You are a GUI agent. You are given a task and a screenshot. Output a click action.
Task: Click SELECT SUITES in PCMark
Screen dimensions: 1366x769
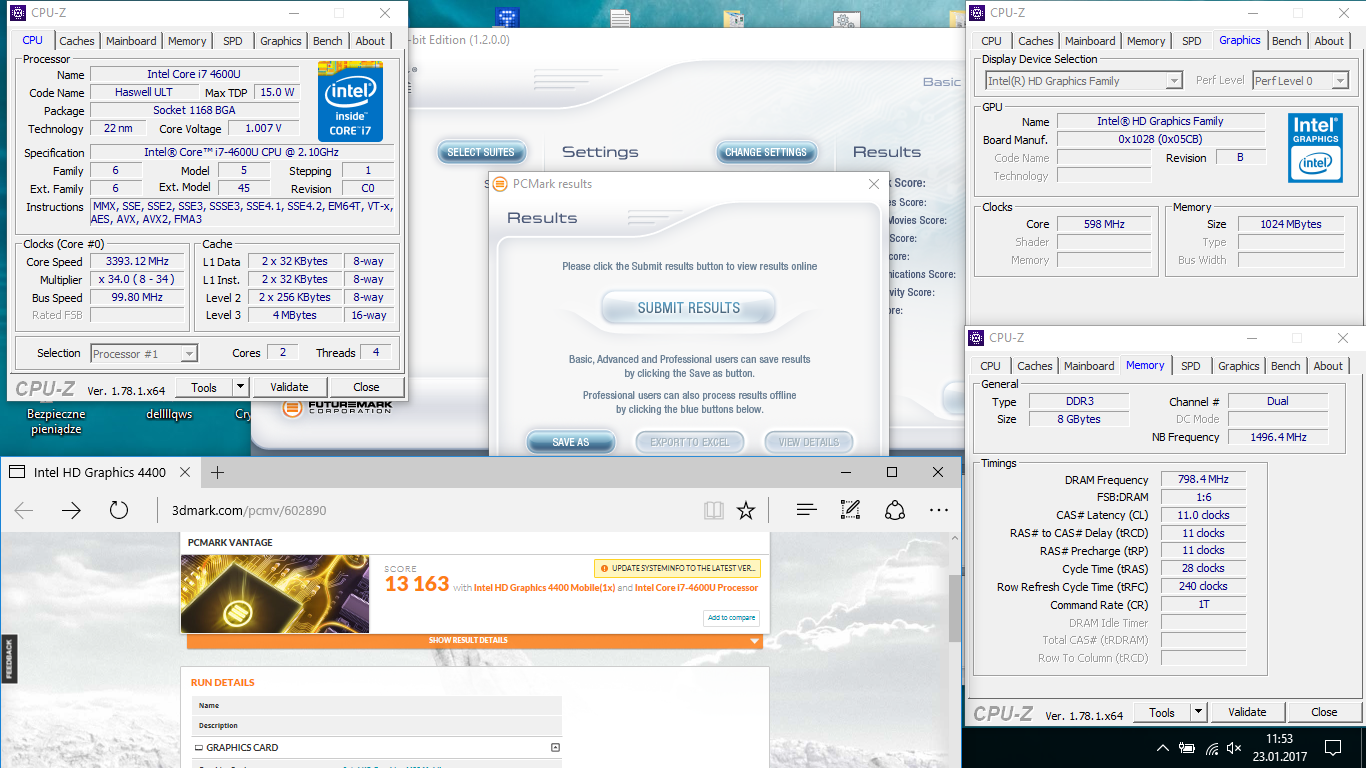pos(481,152)
